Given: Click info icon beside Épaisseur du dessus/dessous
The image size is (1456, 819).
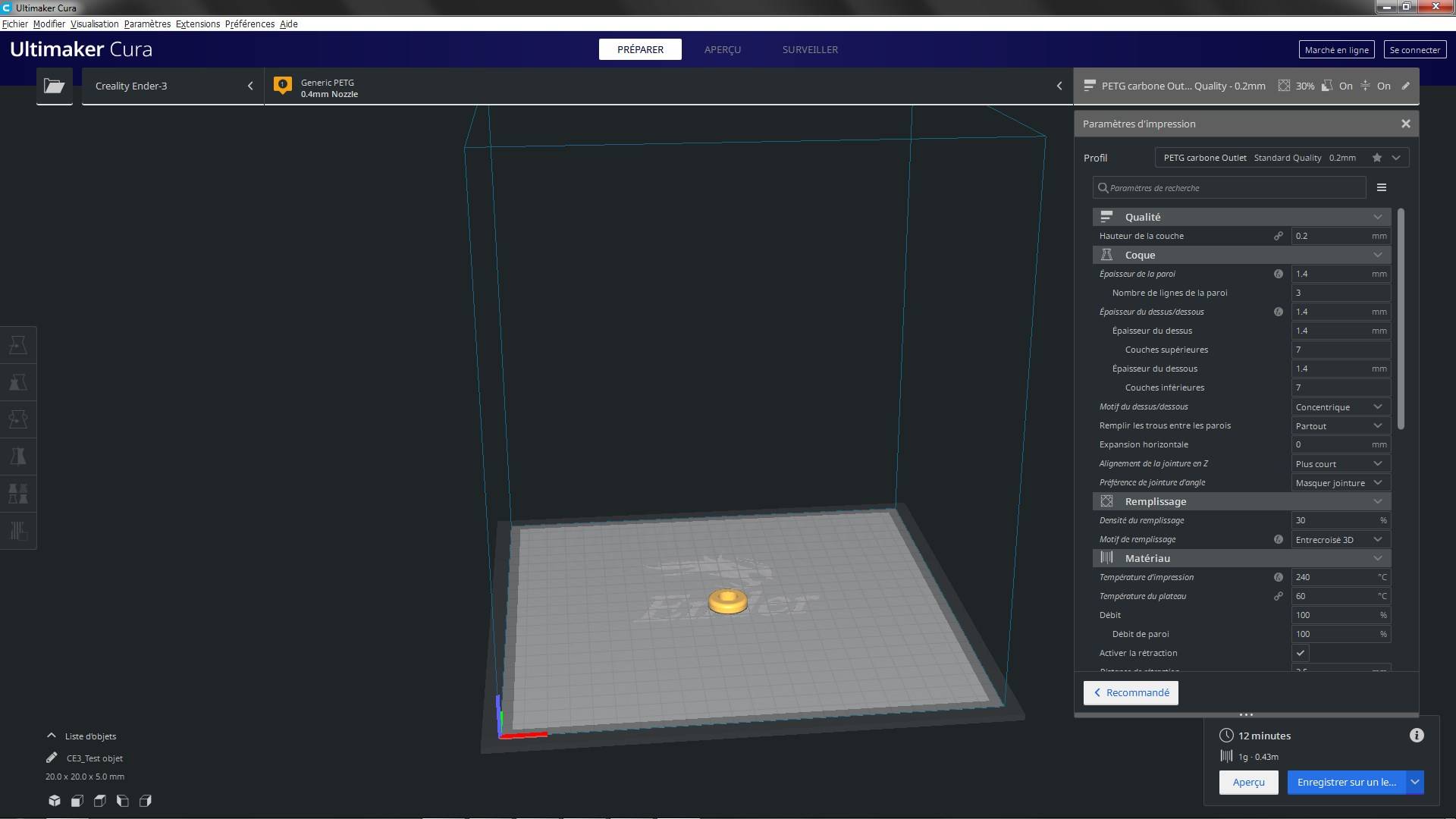Looking at the screenshot, I should click(x=1279, y=312).
